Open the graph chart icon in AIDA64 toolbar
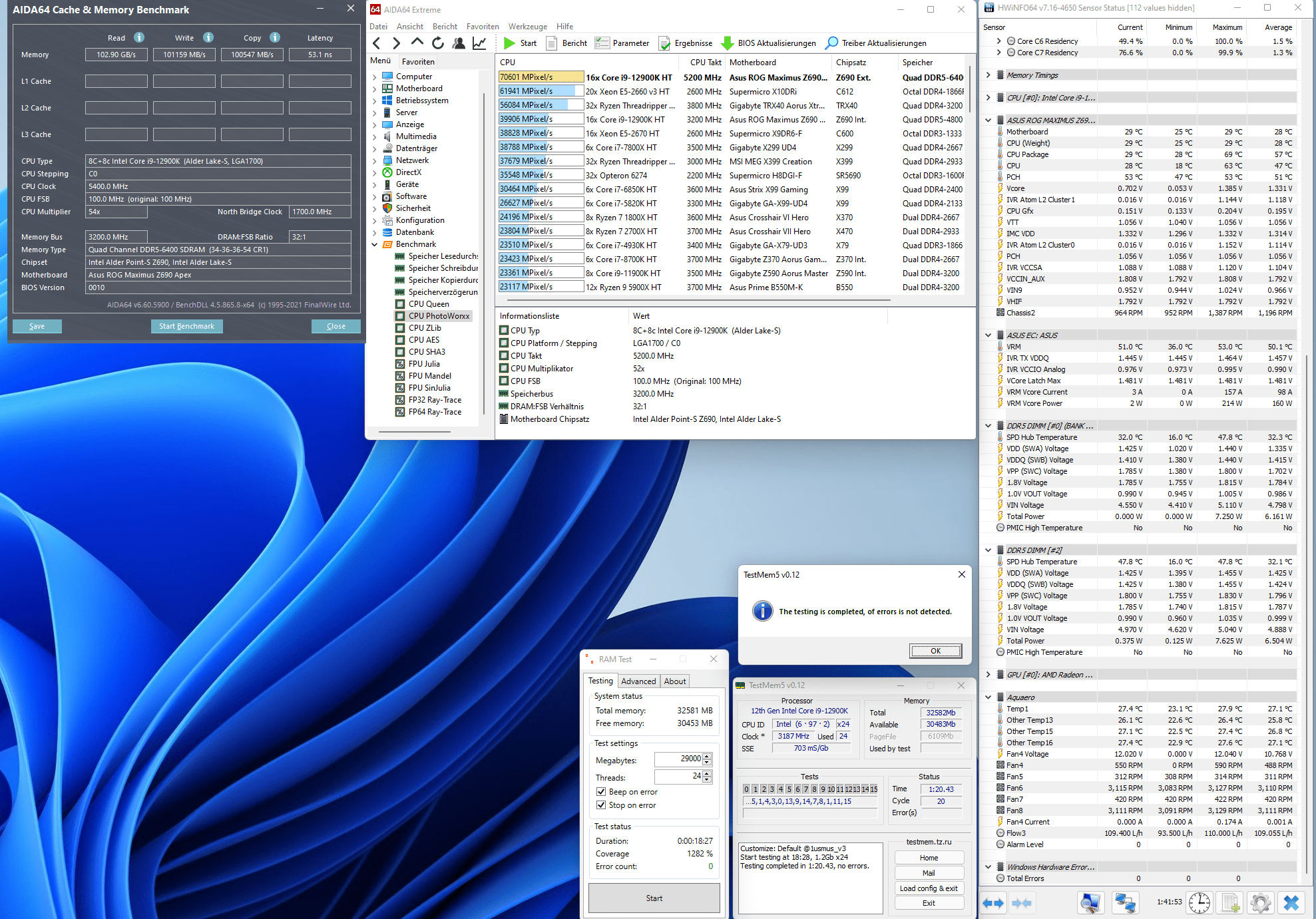This screenshot has height=919, width=1316. pyautogui.click(x=479, y=43)
